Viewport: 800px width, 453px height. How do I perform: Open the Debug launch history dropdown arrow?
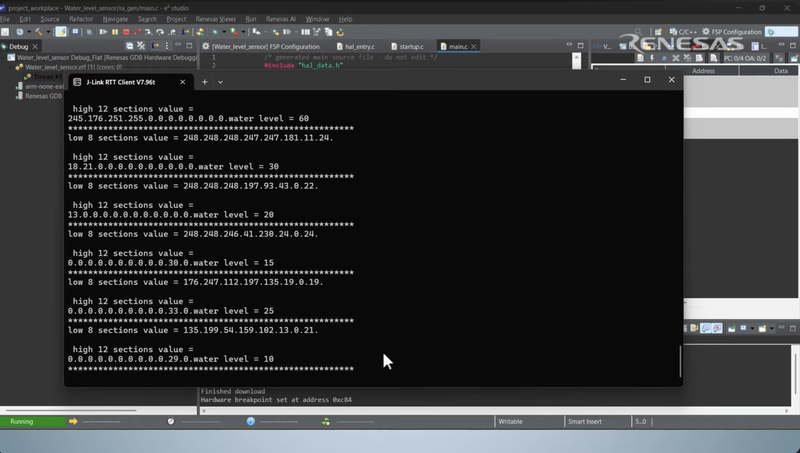[x=224, y=32]
